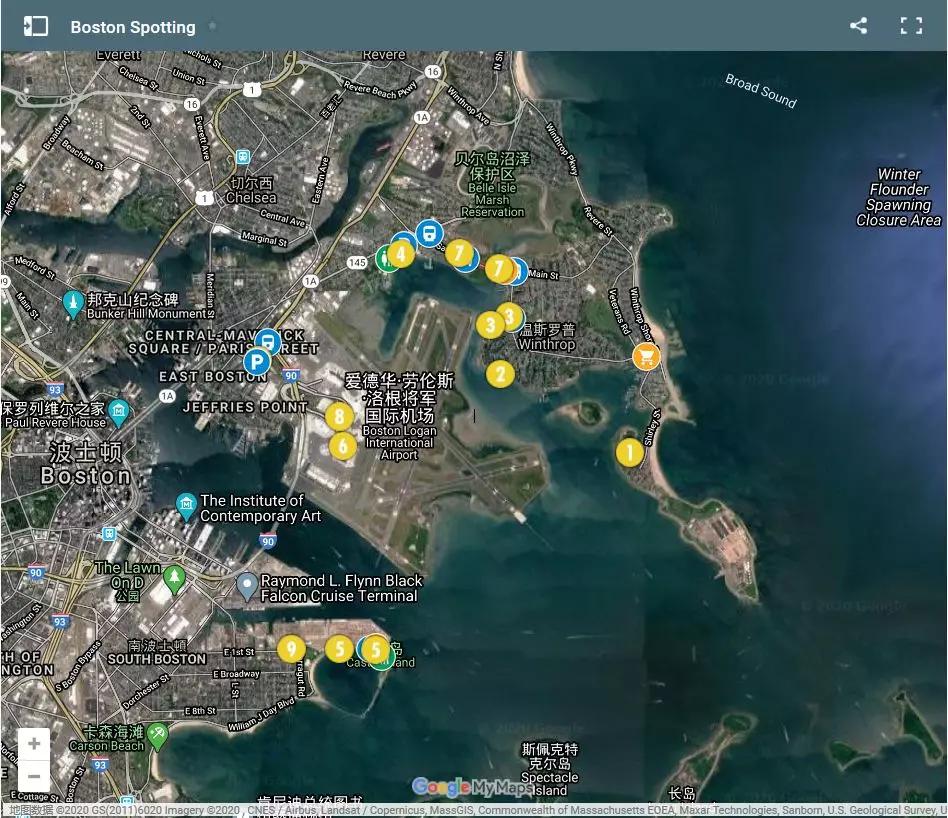
Task: Click the green restroom marker
Action: coord(385,259)
